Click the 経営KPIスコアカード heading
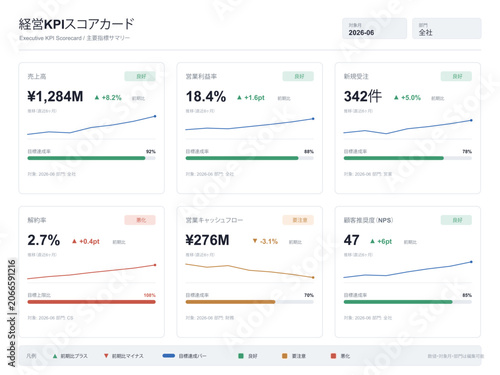The width and height of the screenshot is (500, 375). [76, 24]
